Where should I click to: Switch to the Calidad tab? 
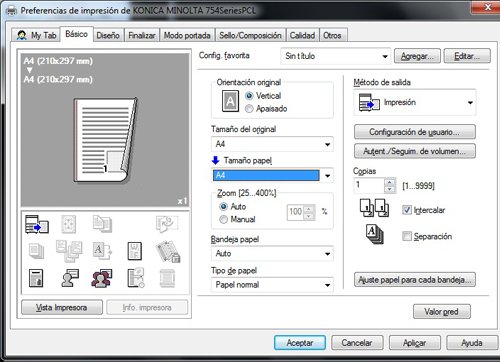(302, 35)
